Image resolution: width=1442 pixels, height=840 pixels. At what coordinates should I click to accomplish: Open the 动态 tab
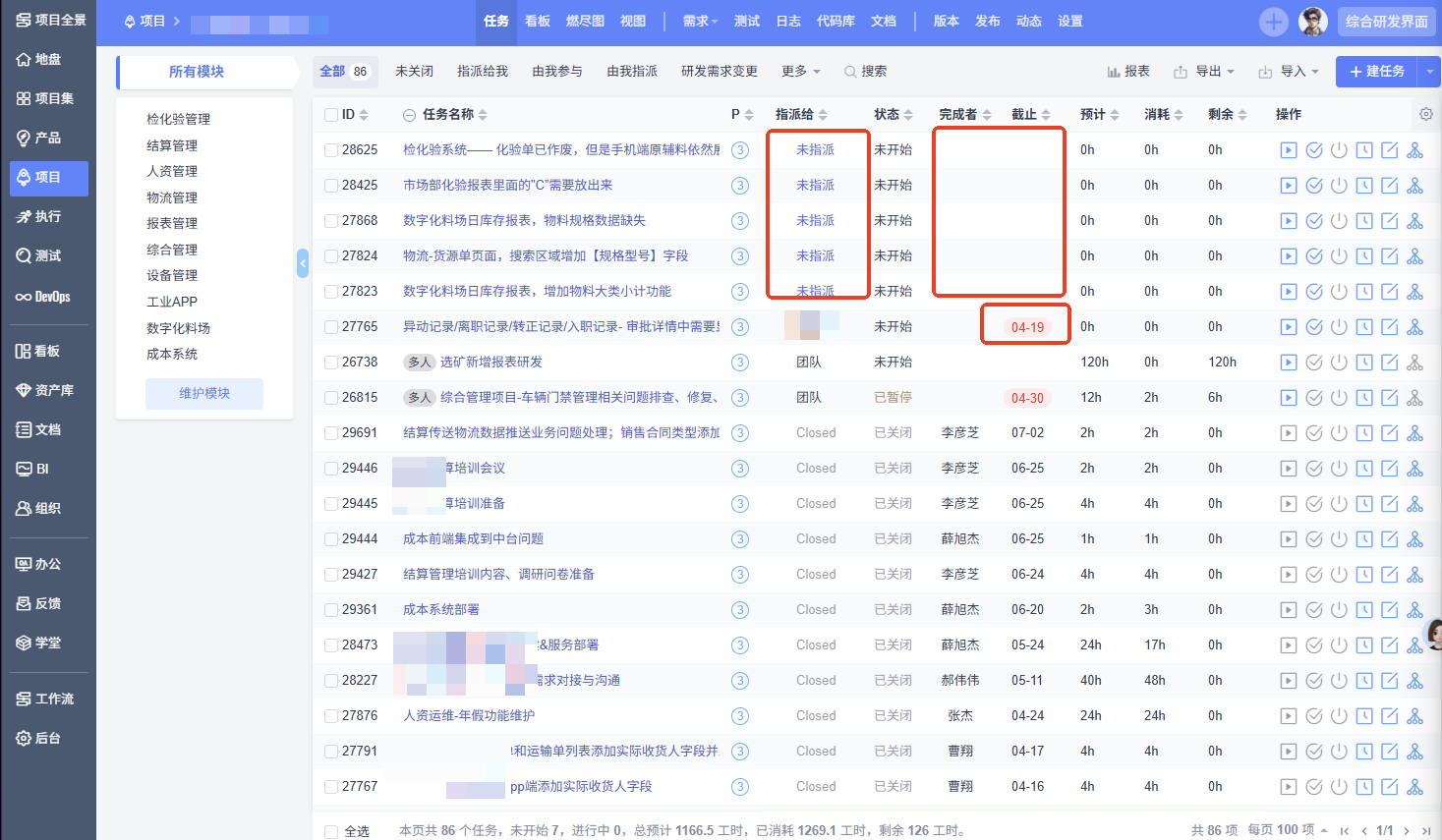click(x=1029, y=21)
